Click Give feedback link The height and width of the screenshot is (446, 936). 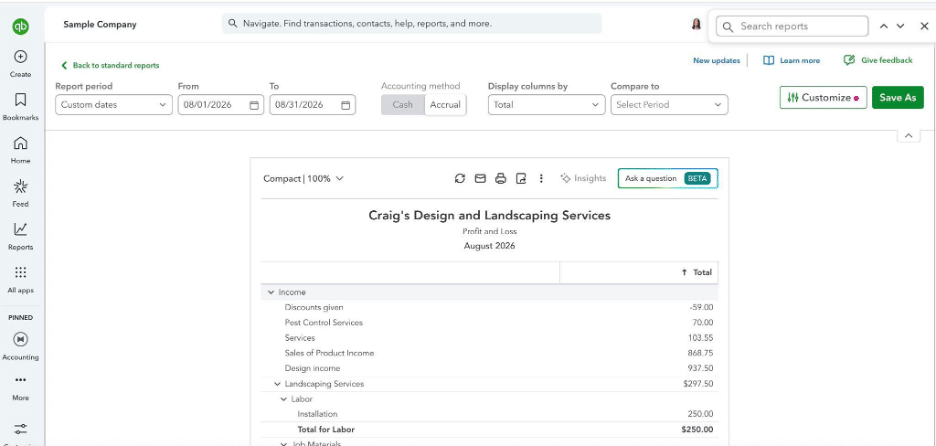click(x=878, y=60)
